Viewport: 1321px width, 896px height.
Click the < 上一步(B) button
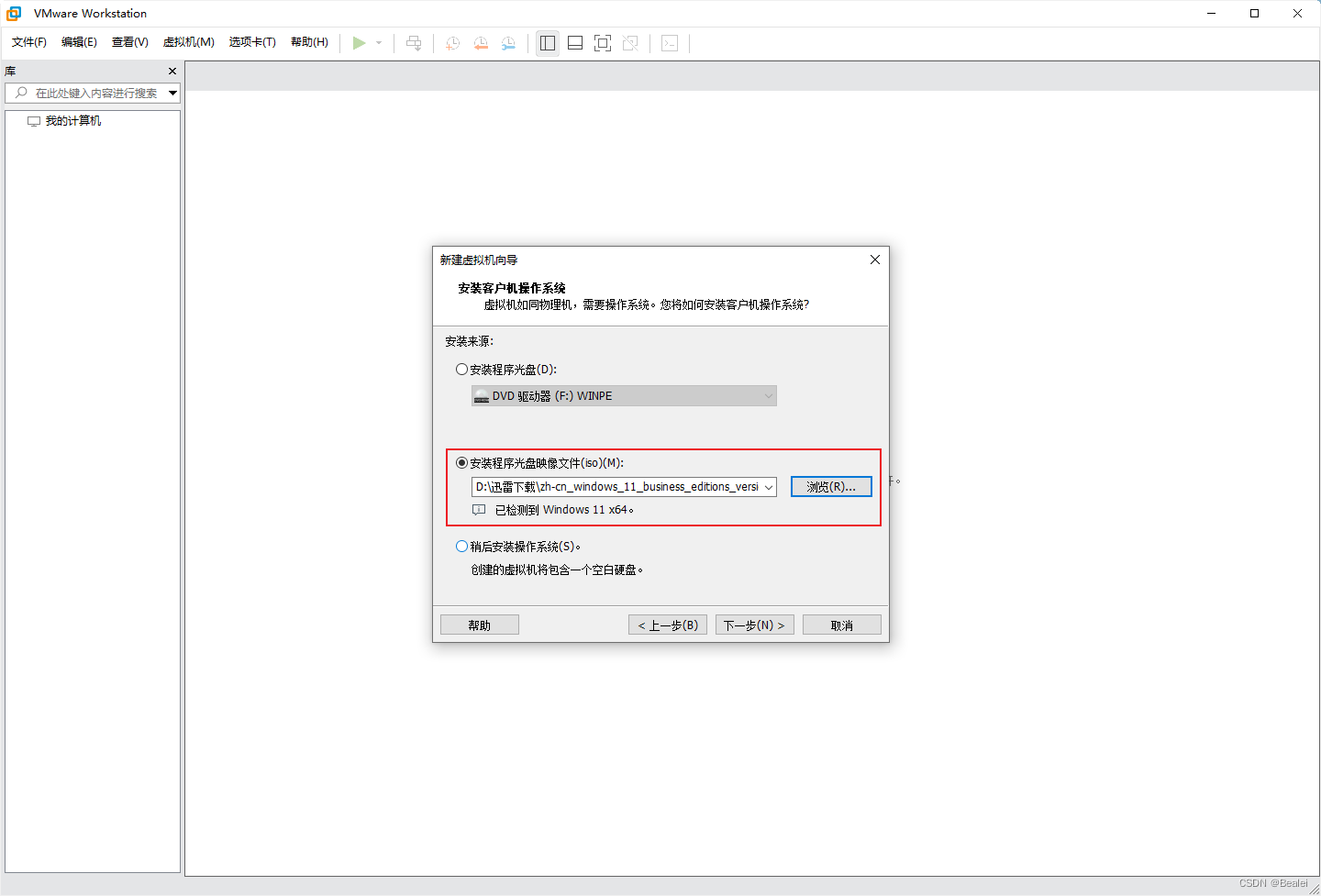tap(668, 625)
